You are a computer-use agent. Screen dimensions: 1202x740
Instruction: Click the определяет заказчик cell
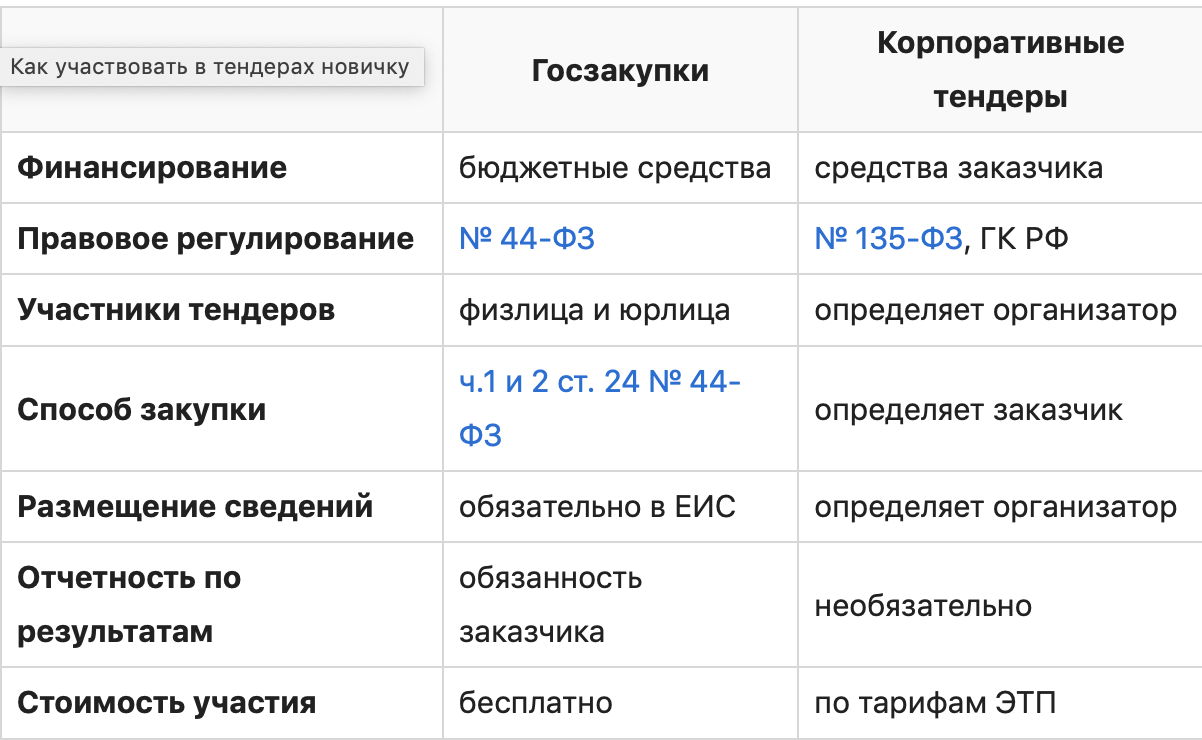coord(968,409)
